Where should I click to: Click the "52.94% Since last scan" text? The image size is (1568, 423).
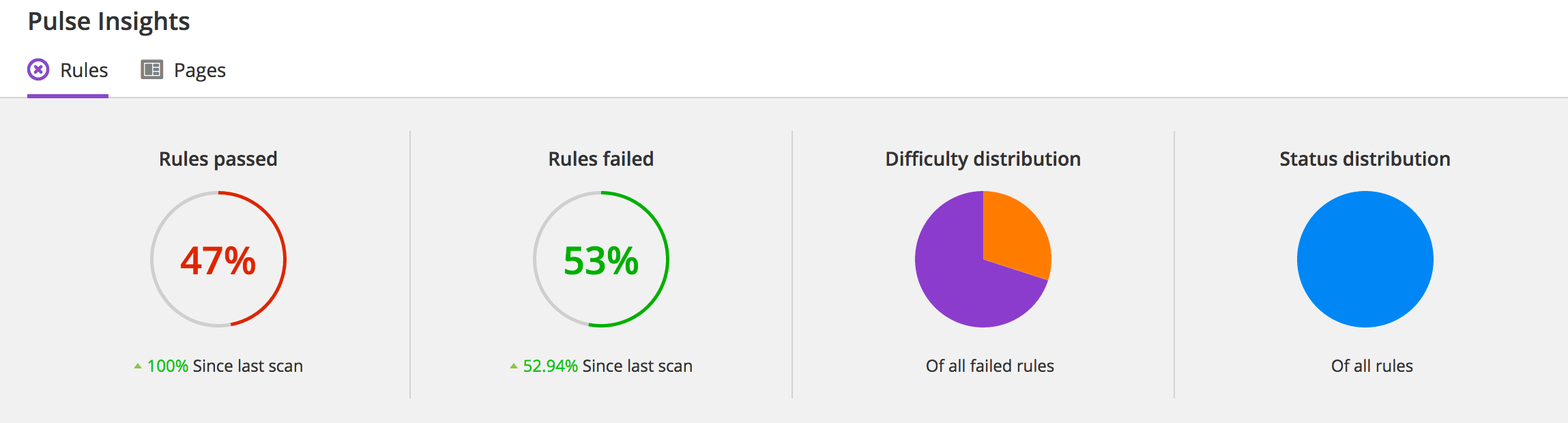click(x=607, y=366)
